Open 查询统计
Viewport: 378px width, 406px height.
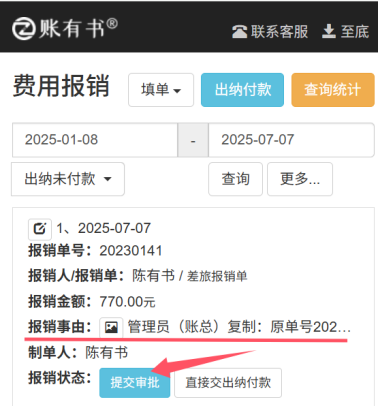pos(333,90)
